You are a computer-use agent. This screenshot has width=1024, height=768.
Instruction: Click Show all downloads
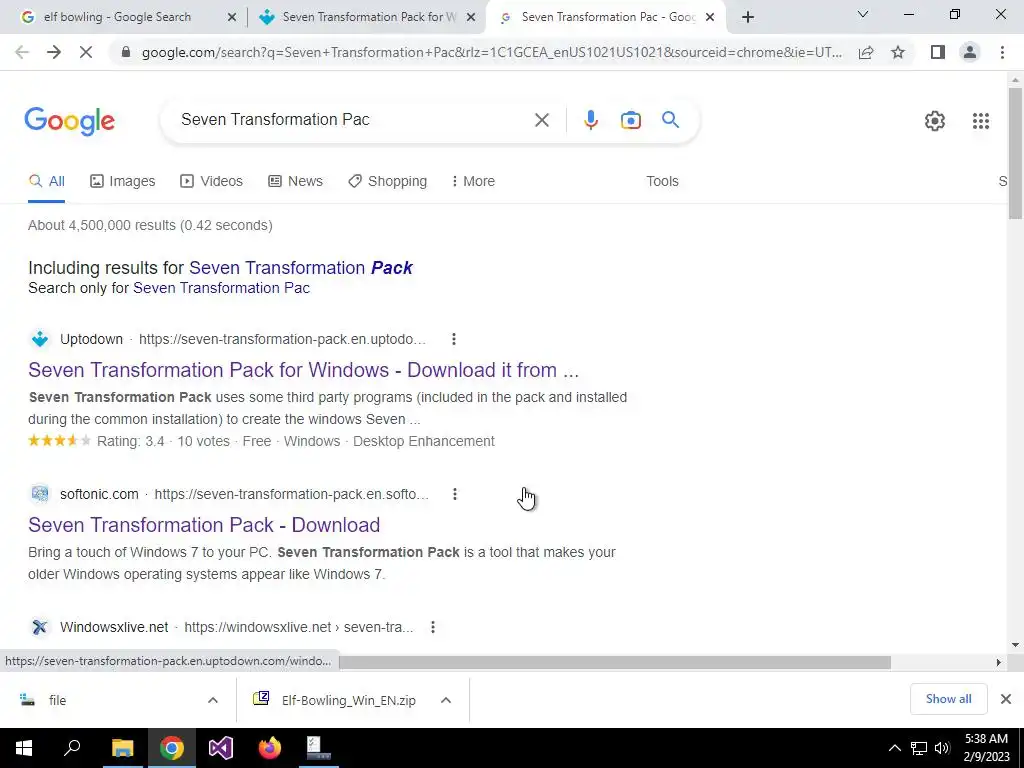point(948,699)
